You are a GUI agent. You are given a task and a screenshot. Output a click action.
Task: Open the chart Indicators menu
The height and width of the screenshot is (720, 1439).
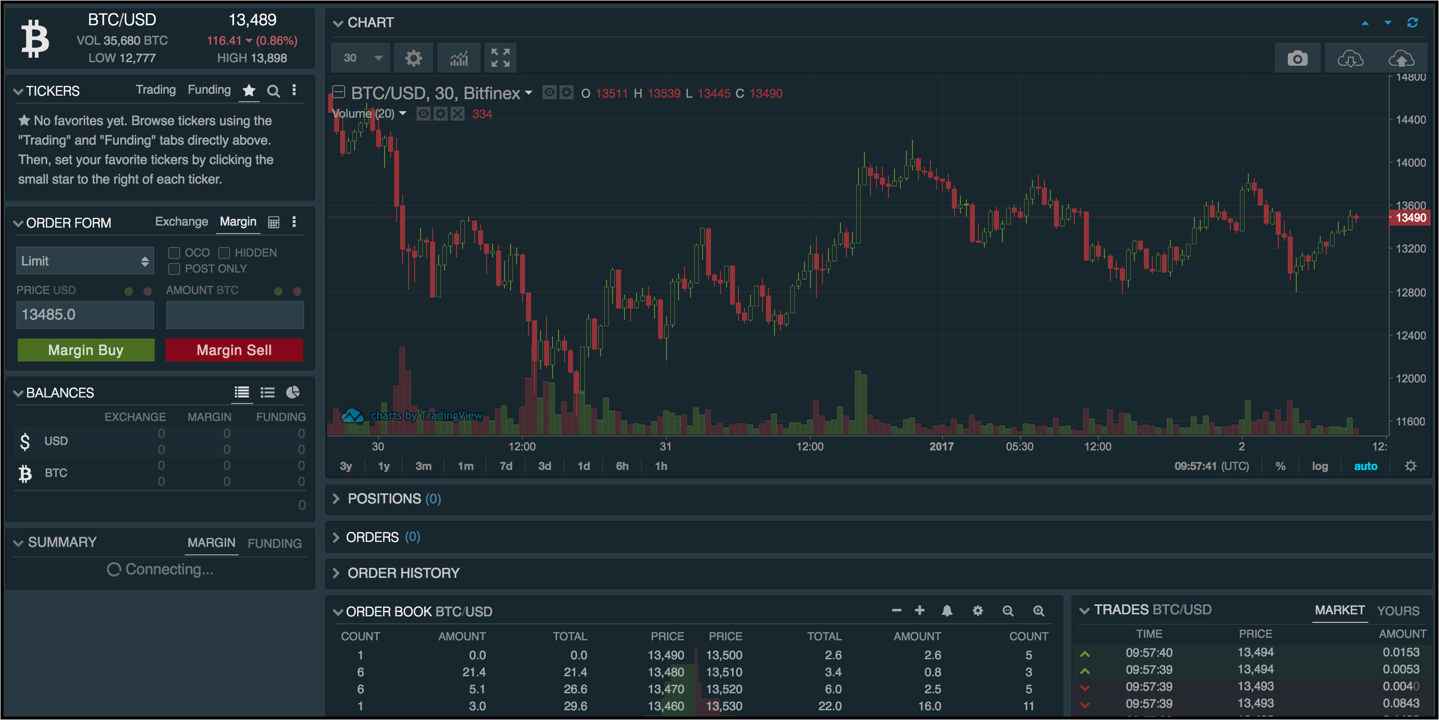(458, 58)
